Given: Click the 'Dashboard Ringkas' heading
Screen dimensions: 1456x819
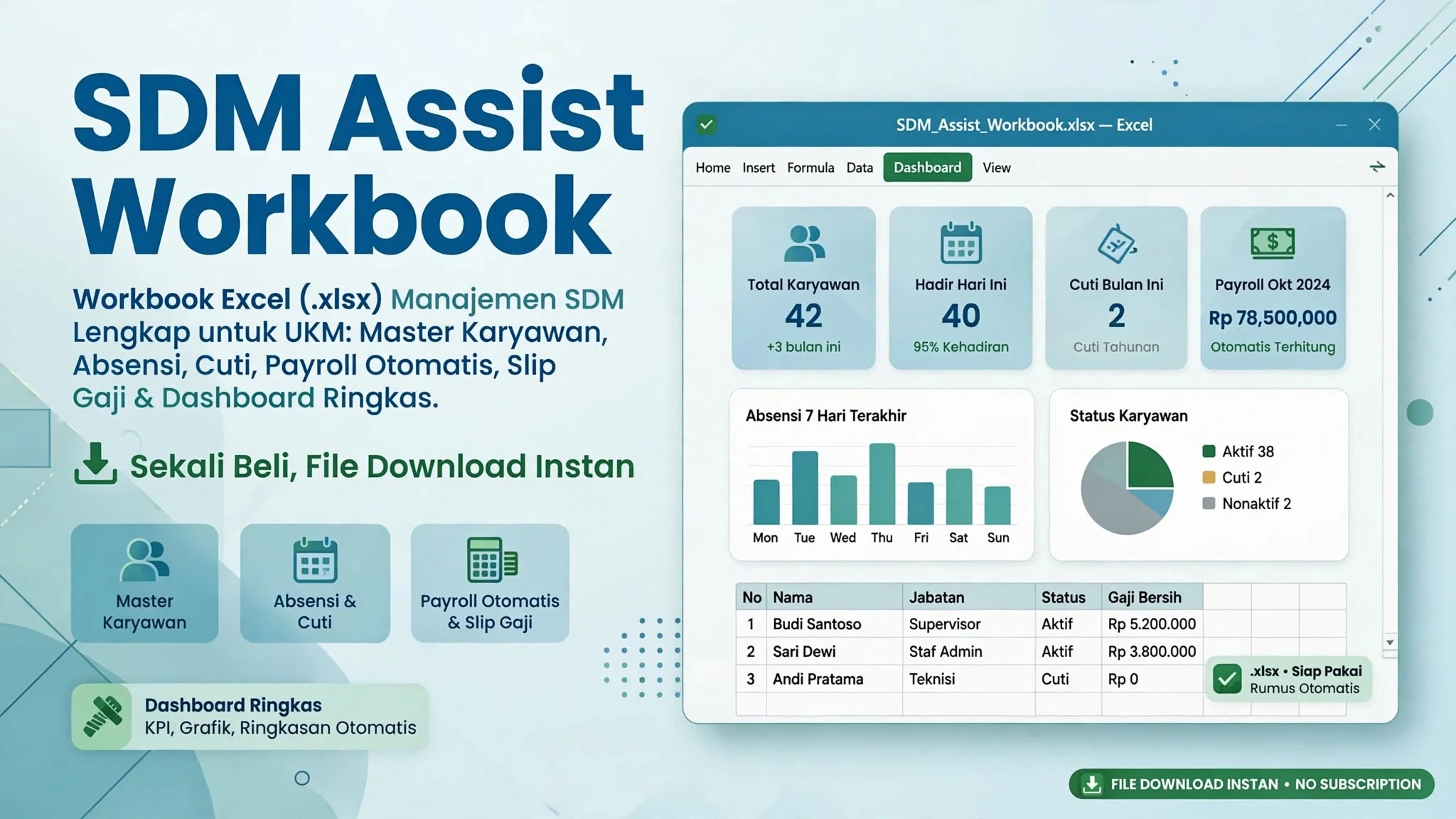Looking at the screenshot, I should 233,705.
